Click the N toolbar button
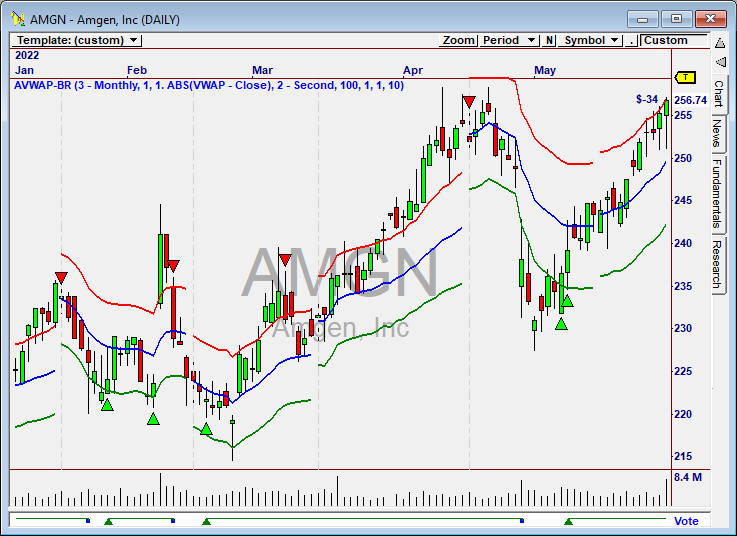Screen dimensions: 737x536 [x=549, y=40]
